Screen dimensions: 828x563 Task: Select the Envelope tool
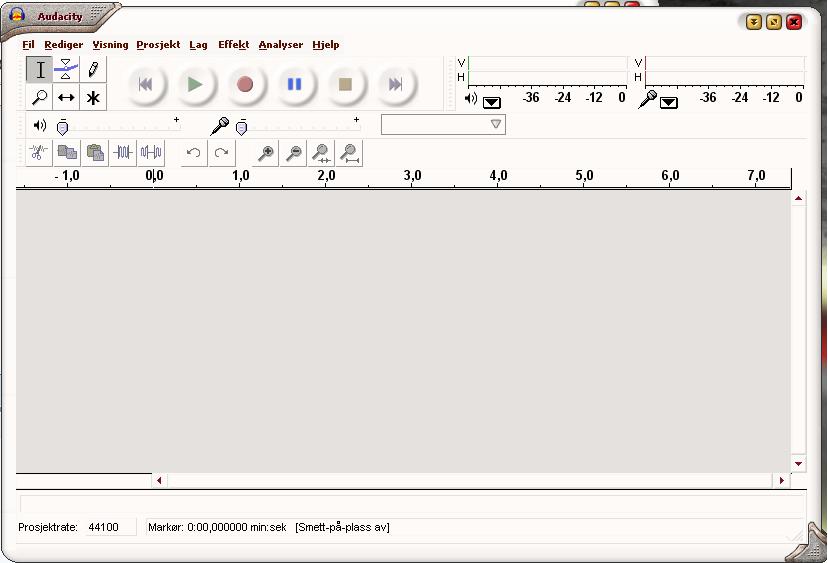[x=66, y=70]
